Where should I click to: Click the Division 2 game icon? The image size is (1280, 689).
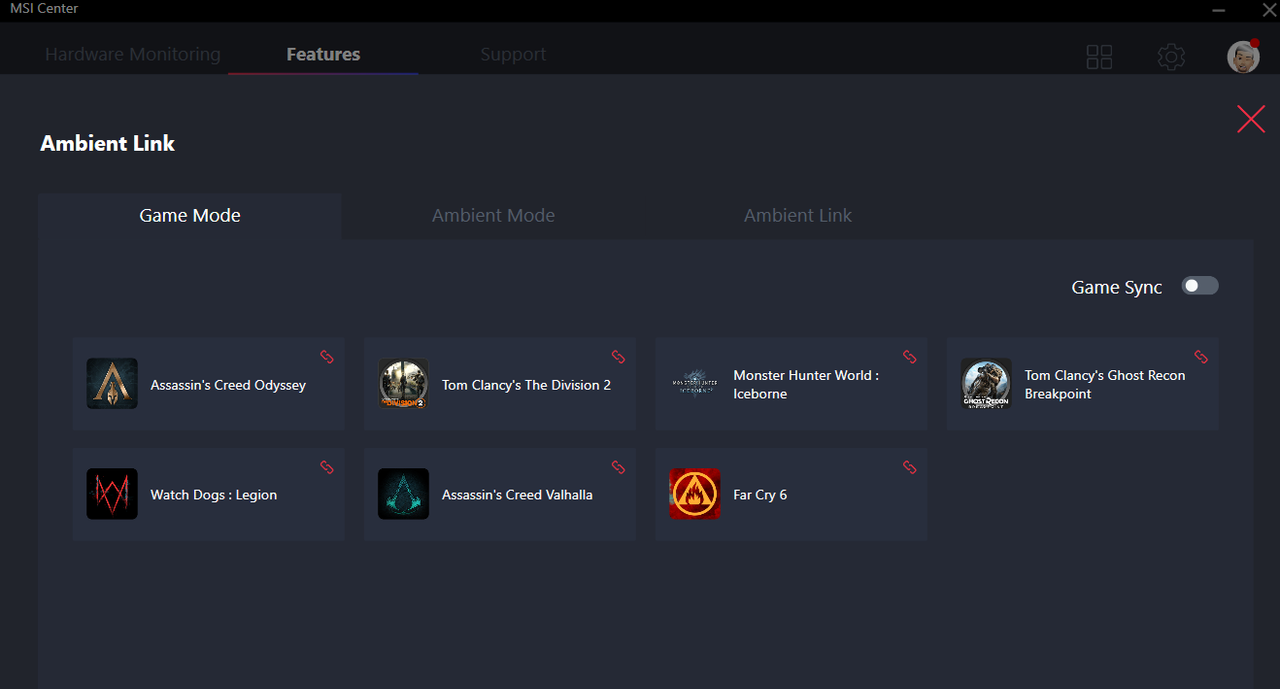[x=403, y=384]
